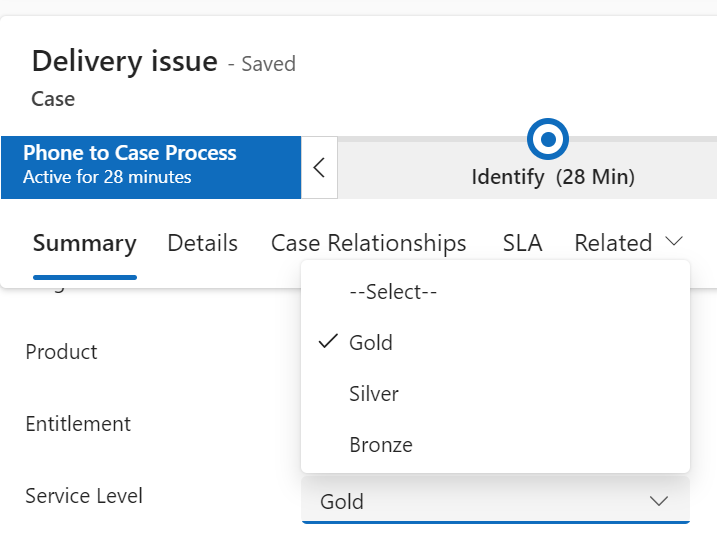
Task: Click the Service Level field label
Action: tap(84, 496)
